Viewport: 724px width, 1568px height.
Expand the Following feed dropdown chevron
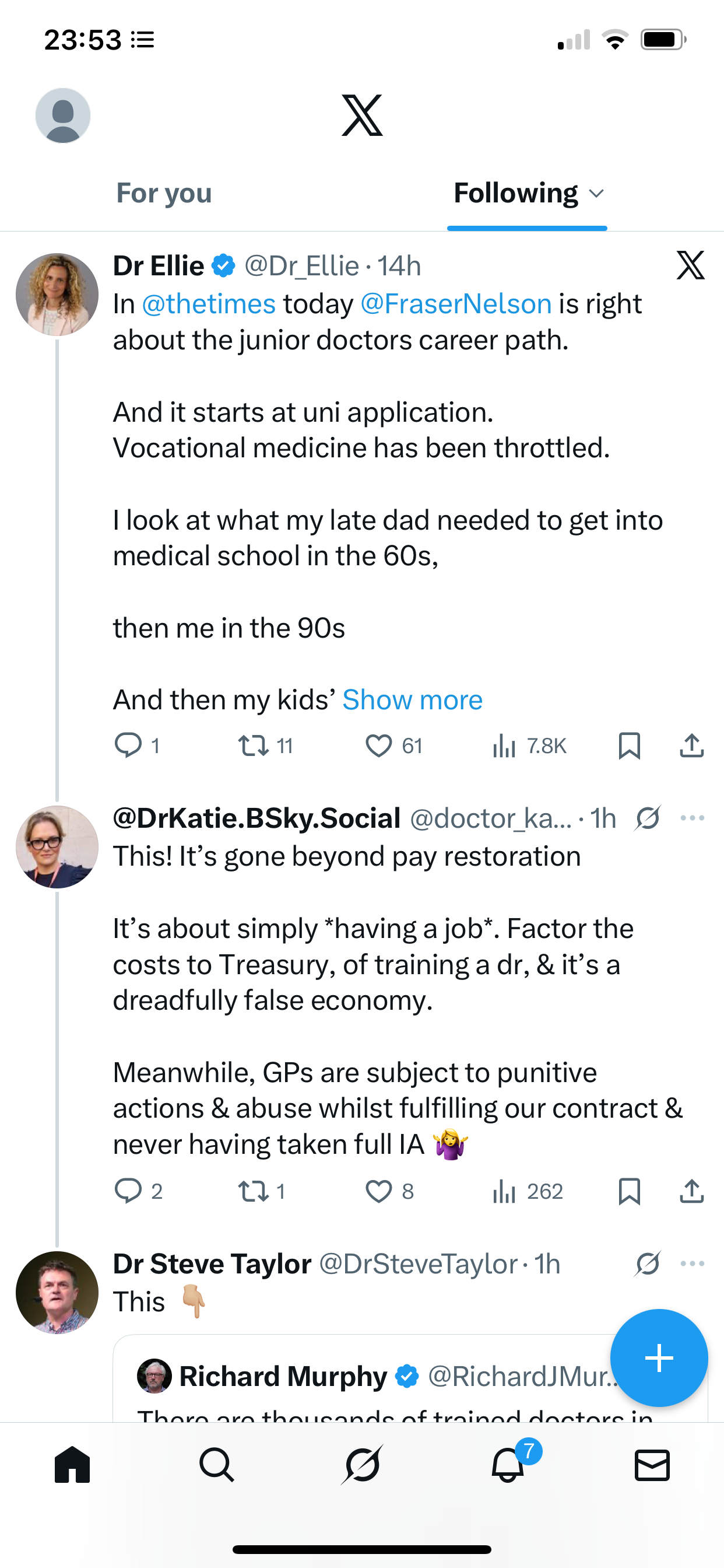[x=597, y=194]
